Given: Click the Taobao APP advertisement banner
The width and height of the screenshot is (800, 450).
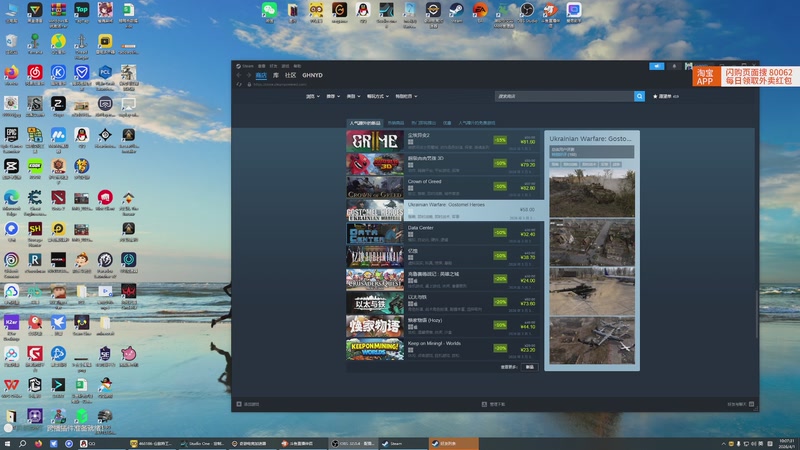Looking at the screenshot, I should [745, 77].
